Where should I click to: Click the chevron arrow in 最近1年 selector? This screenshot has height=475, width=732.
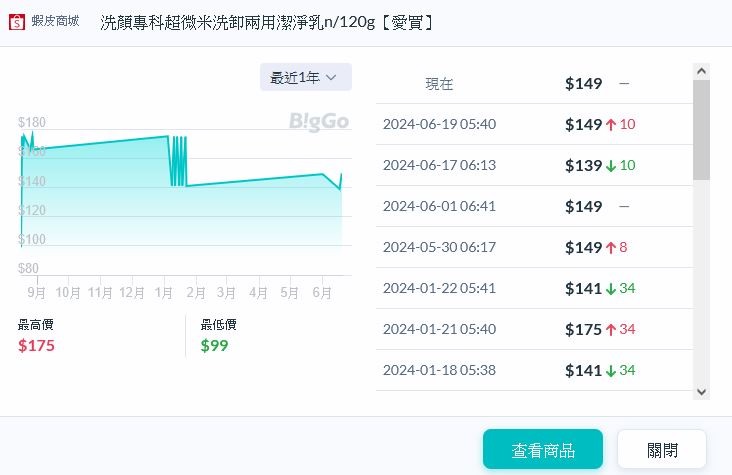click(x=331, y=78)
